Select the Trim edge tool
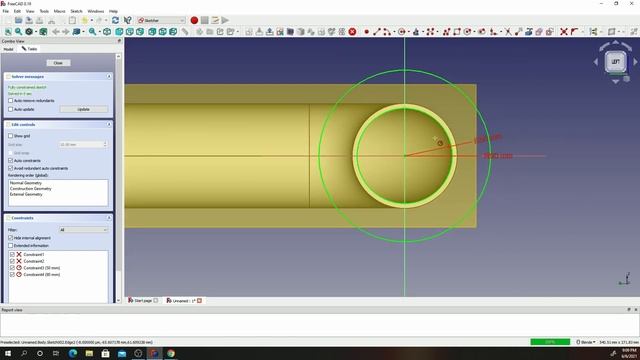Image resolution: width=640 pixels, height=360 pixels. [x=508, y=32]
